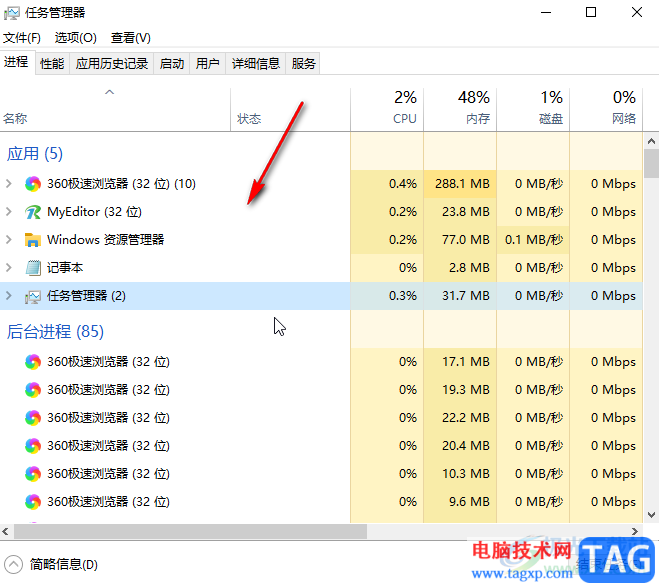Viewport: 659px width, 585px height.
Task: Click the 0.4% CPU cell
Action: 387,184
